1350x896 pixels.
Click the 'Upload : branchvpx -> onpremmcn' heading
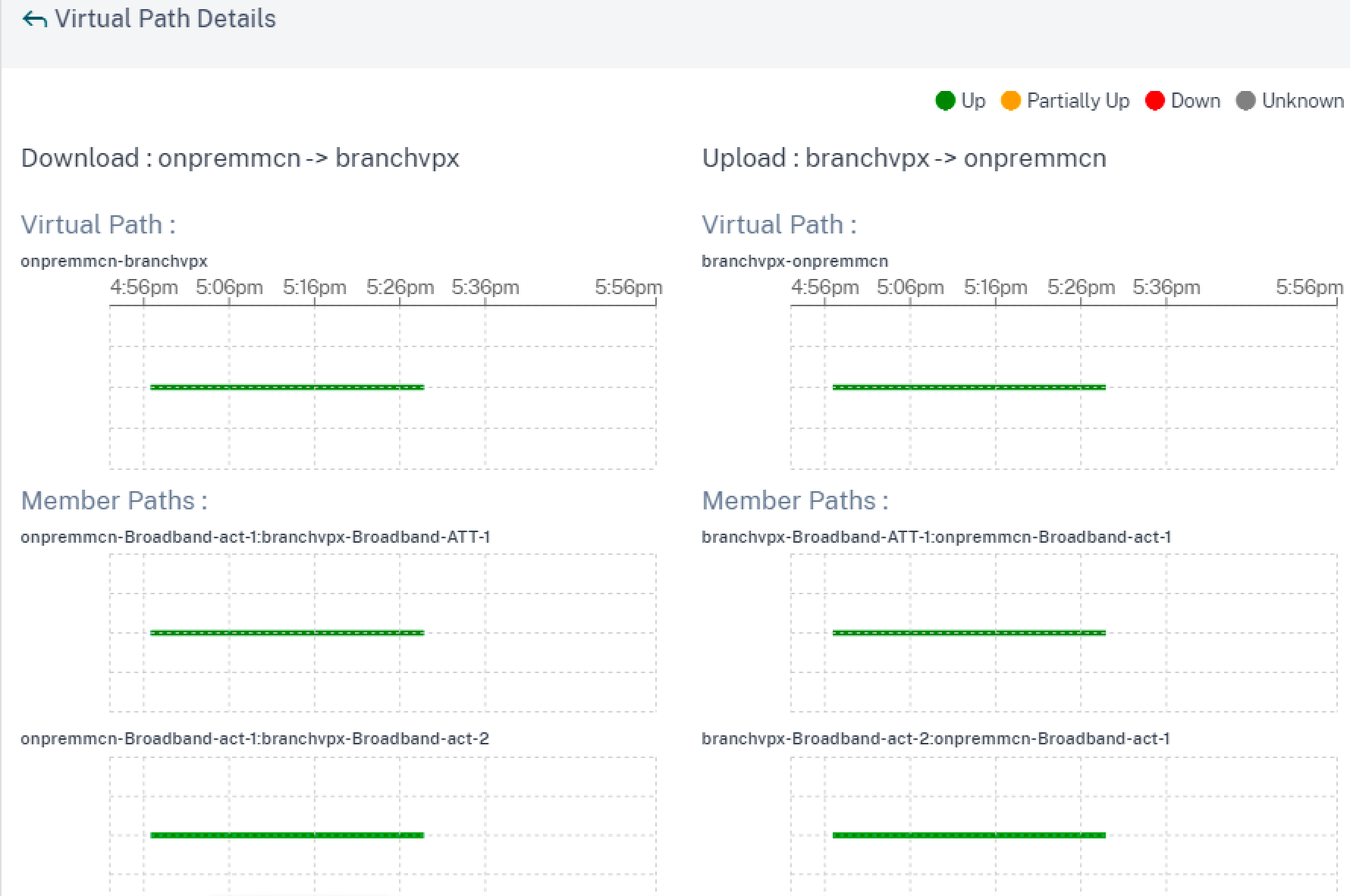point(904,158)
